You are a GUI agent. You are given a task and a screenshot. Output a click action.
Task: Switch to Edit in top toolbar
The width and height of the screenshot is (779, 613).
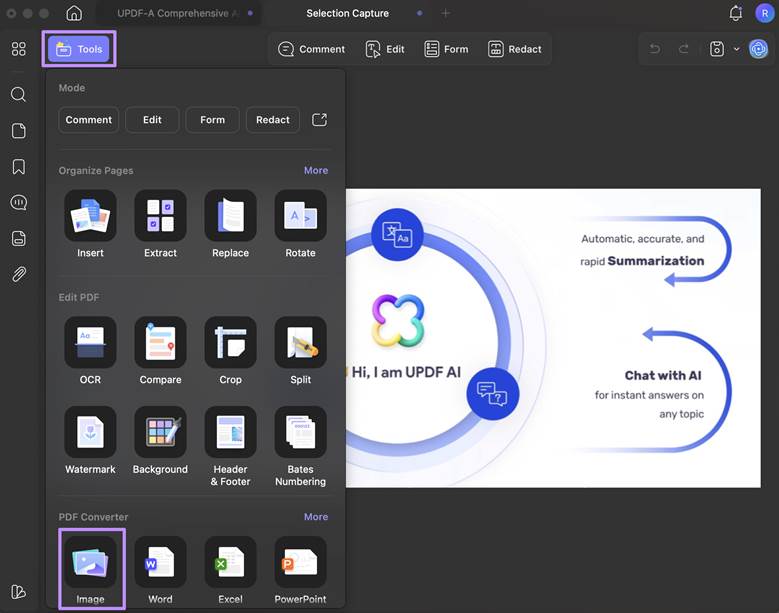coord(385,49)
